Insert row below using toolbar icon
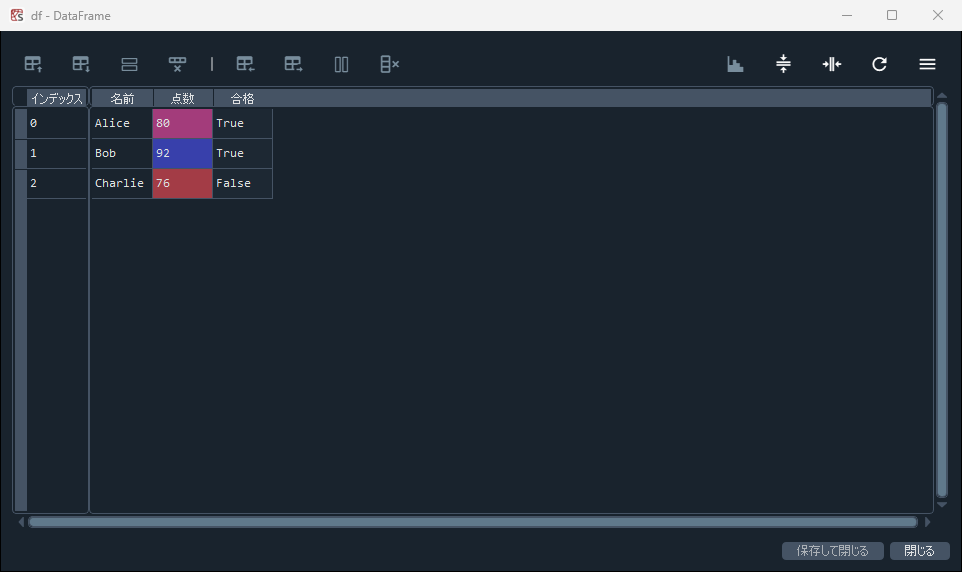The image size is (962, 572). pyautogui.click(x=81, y=64)
